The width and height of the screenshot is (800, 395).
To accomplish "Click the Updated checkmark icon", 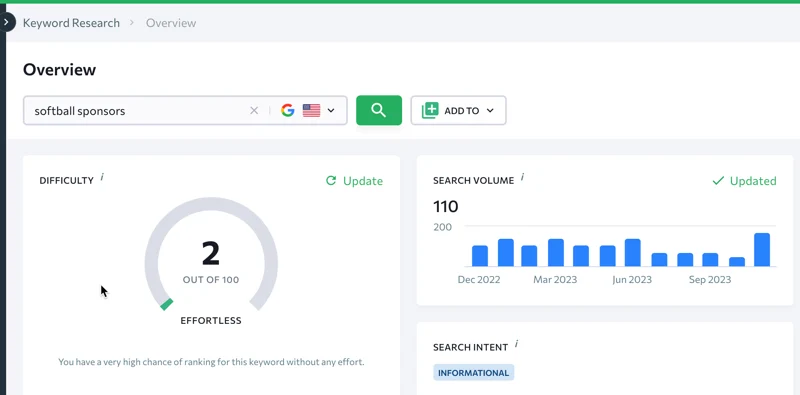I will click(718, 181).
